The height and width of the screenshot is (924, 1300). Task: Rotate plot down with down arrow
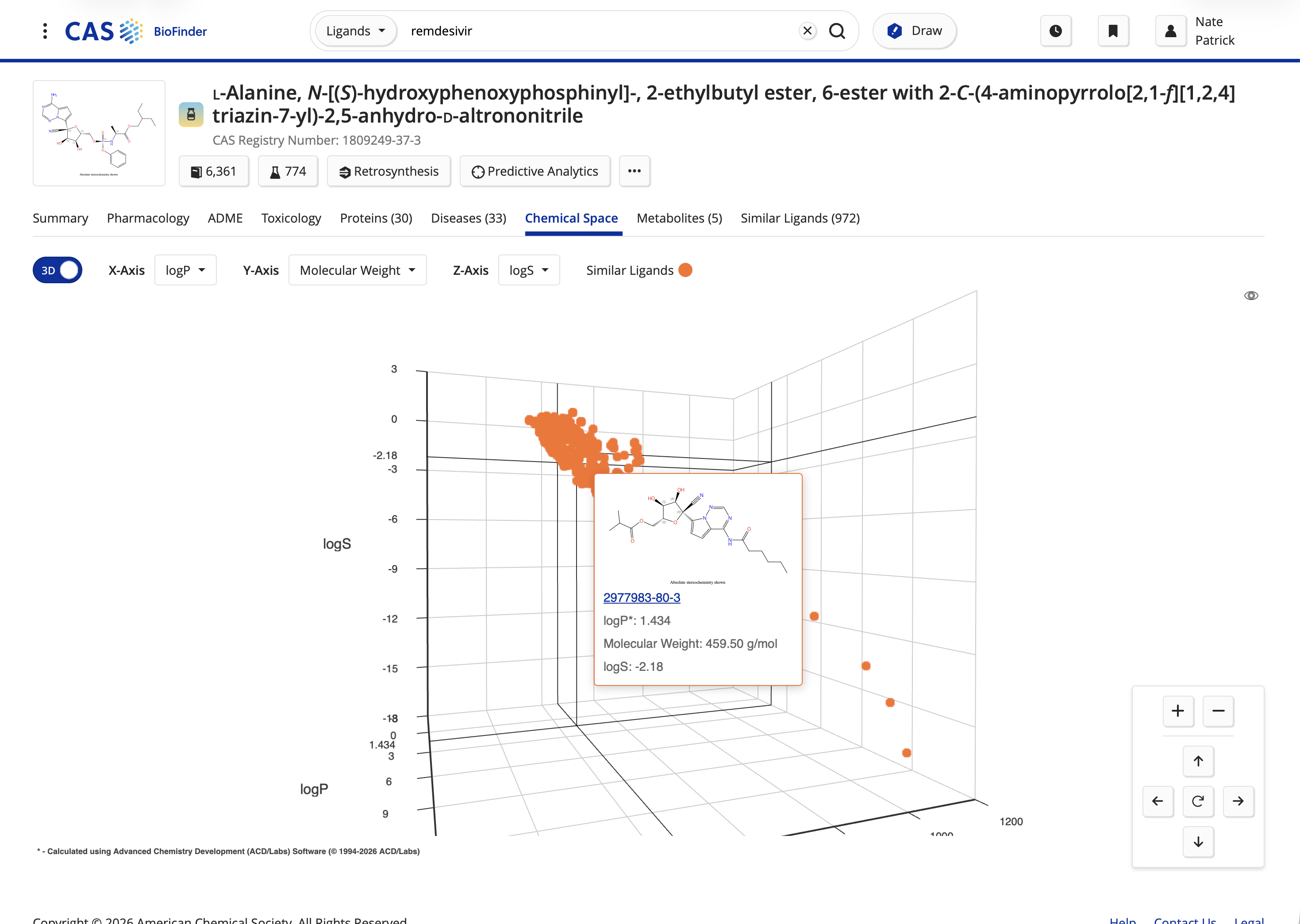coord(1198,842)
